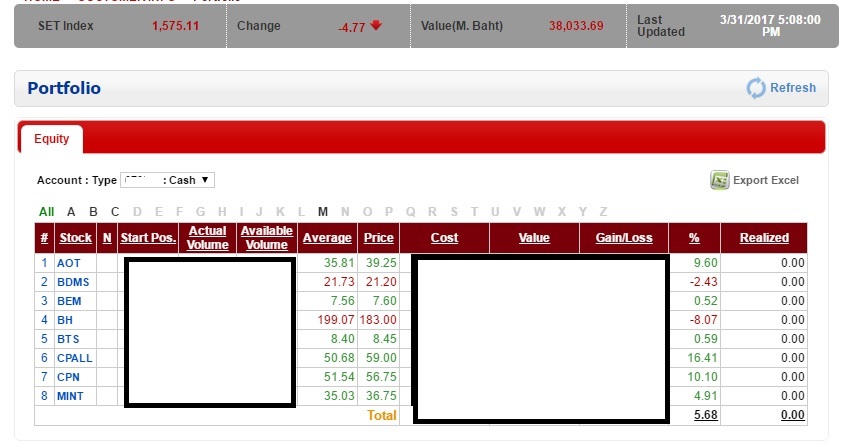Click BH price 183.00
Screen dimensions: 842x448
[378, 320]
